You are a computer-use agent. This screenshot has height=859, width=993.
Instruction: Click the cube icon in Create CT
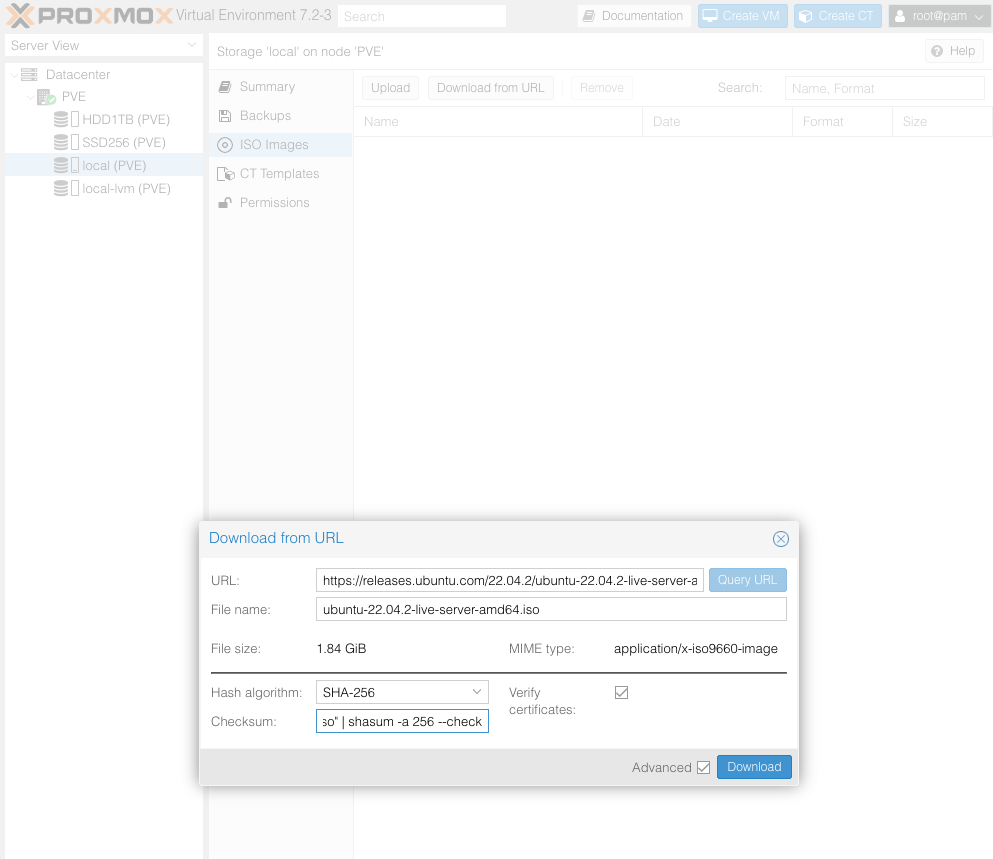tap(806, 16)
